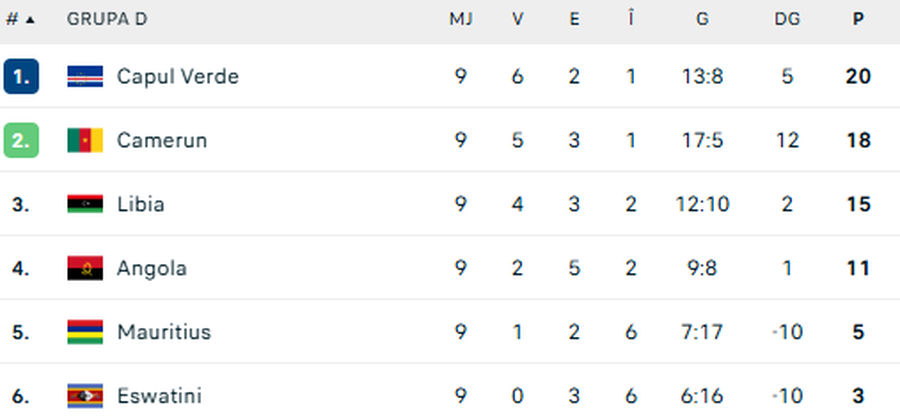Screen dimensions: 900x419
Task: Click the Mauritius flag icon
Action: coord(85,332)
